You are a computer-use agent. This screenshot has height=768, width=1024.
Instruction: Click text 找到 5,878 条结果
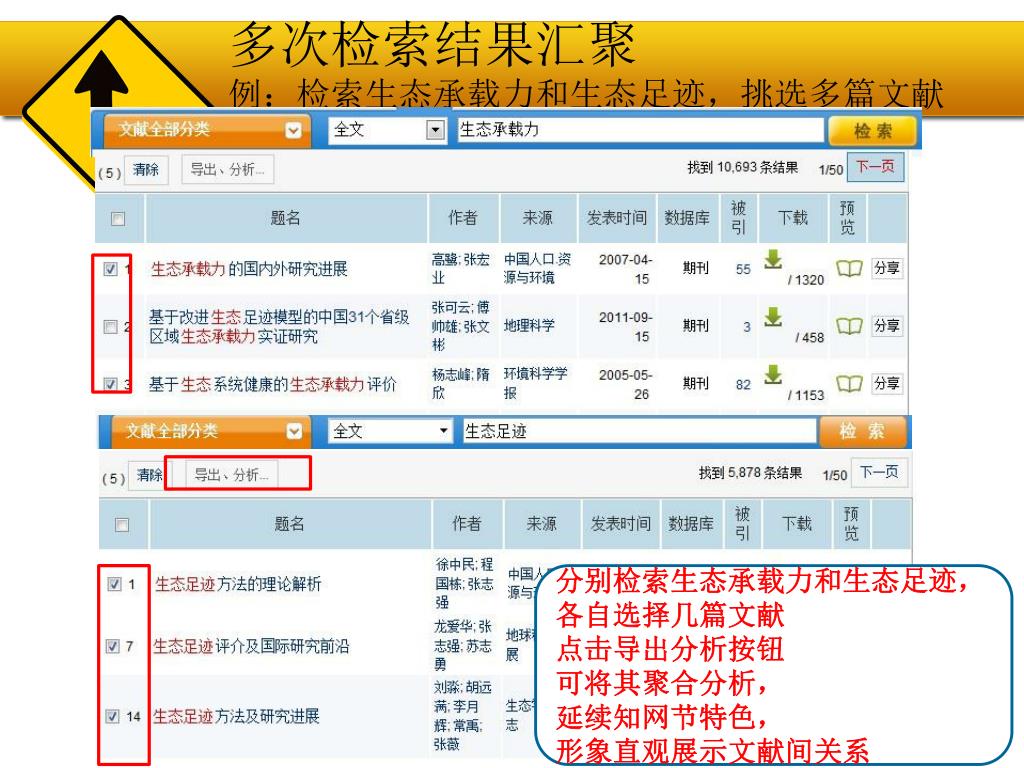[x=750, y=473]
